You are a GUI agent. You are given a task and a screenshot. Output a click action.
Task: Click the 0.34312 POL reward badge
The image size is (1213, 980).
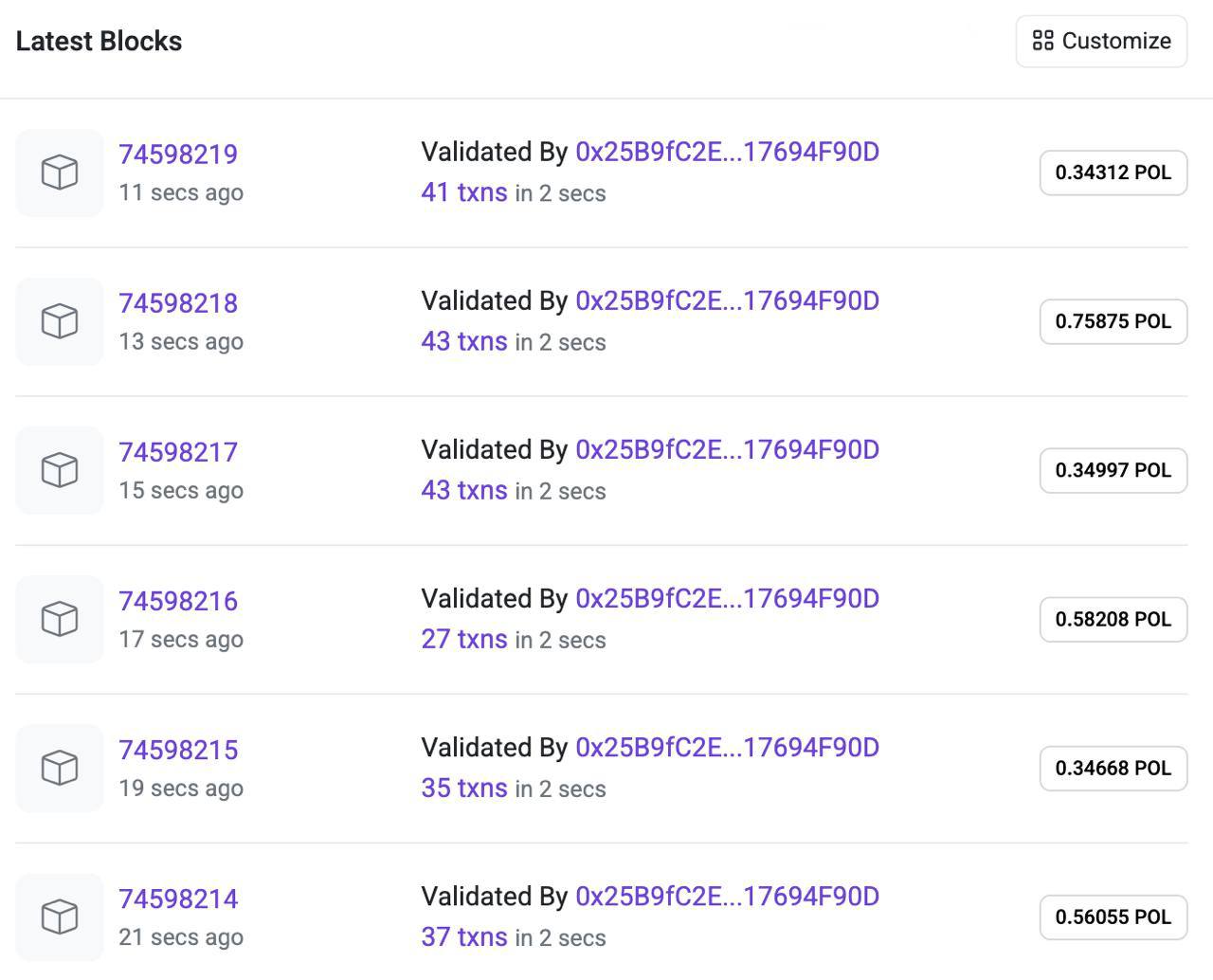click(x=1113, y=172)
